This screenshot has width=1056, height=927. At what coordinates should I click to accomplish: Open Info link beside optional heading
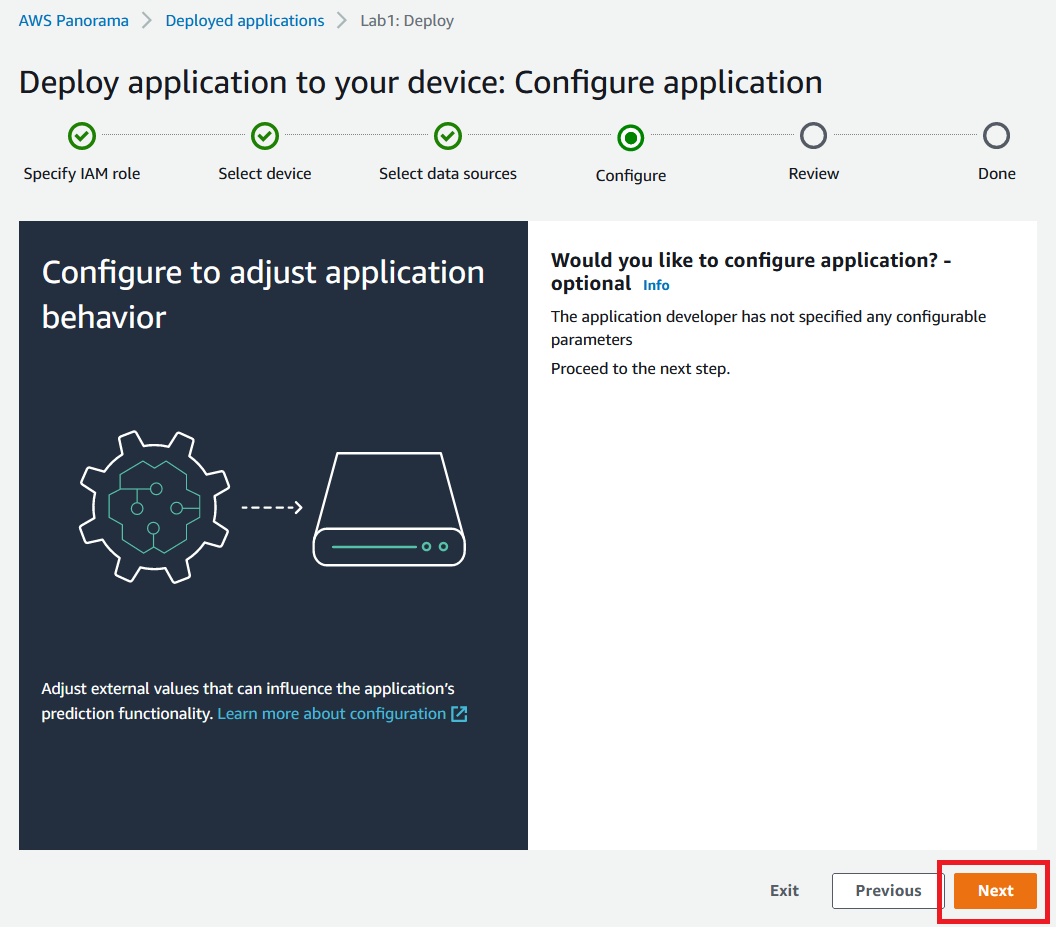coord(656,285)
